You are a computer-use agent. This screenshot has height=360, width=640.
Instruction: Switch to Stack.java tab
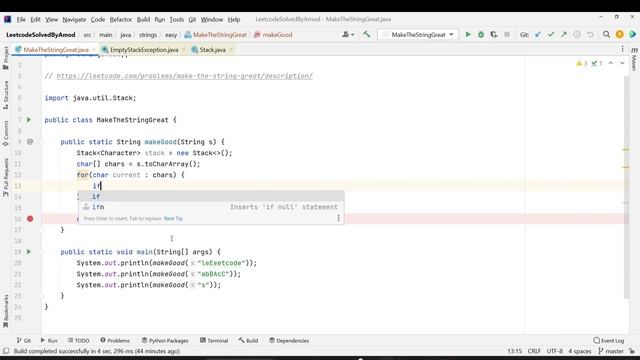pos(212,49)
